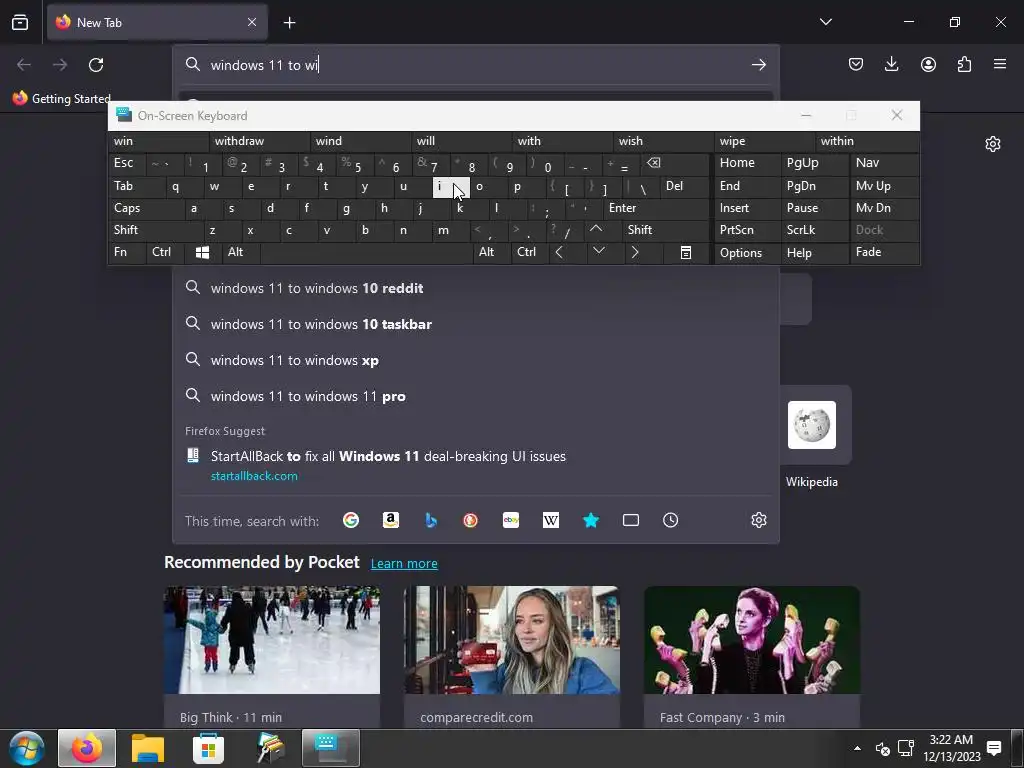Reload the current page
Viewport: 1024px width, 768px height.
pyautogui.click(x=96, y=65)
